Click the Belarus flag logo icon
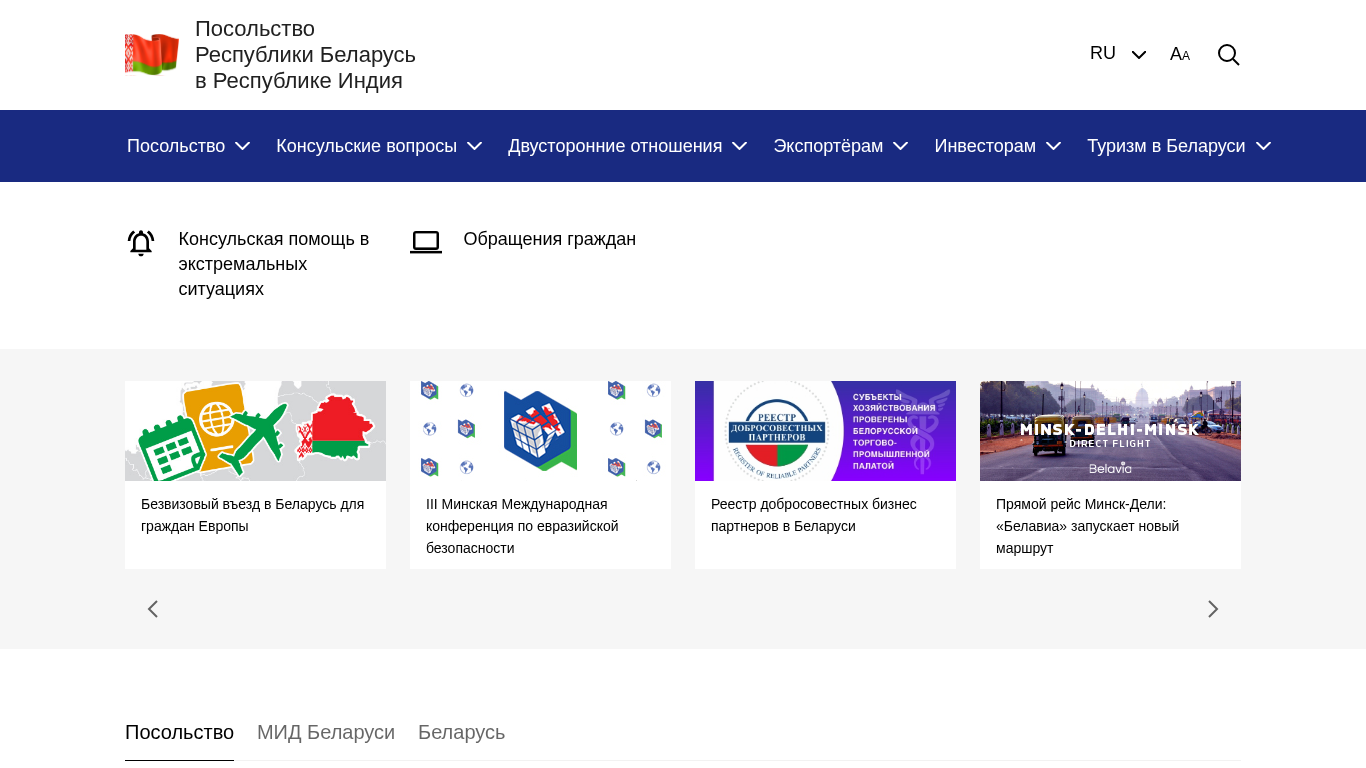The image size is (1366, 768). coord(152,55)
